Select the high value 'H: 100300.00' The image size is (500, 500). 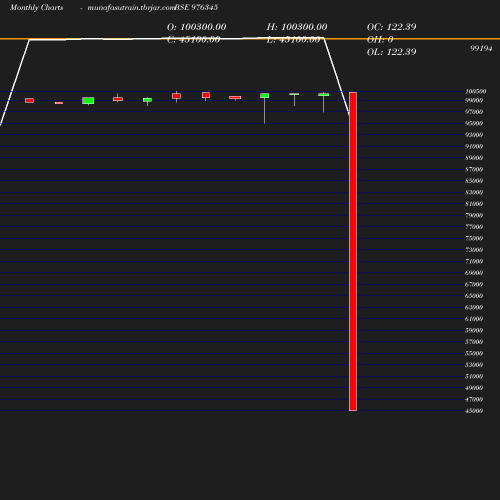pos(297,27)
